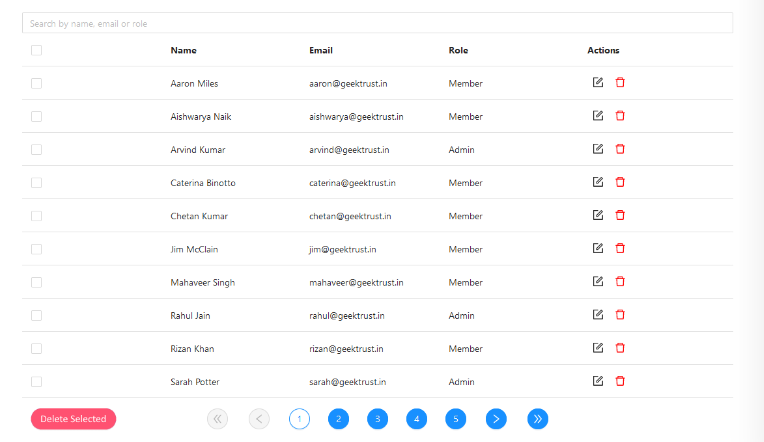Delete Aaron Miles row
This screenshot has height=442, width=764.
[620, 82]
